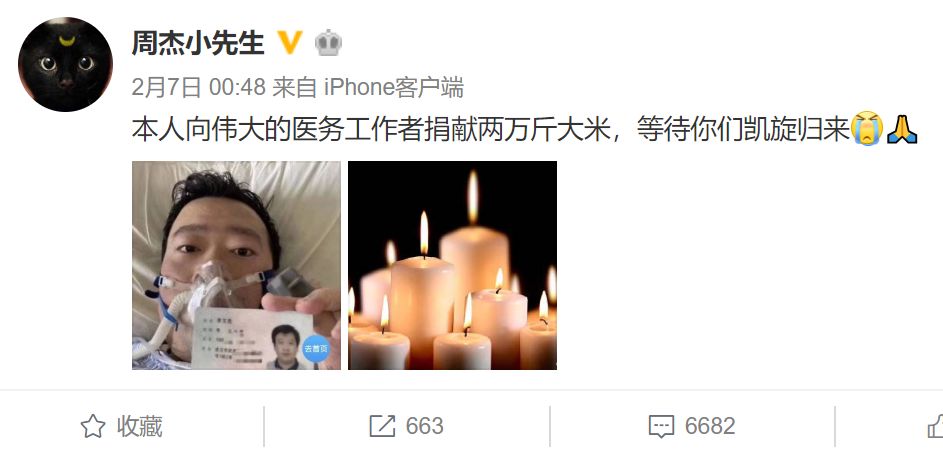Image resolution: width=943 pixels, height=457 pixels.
Task: Open the 6682 comments count
Action: [710, 426]
